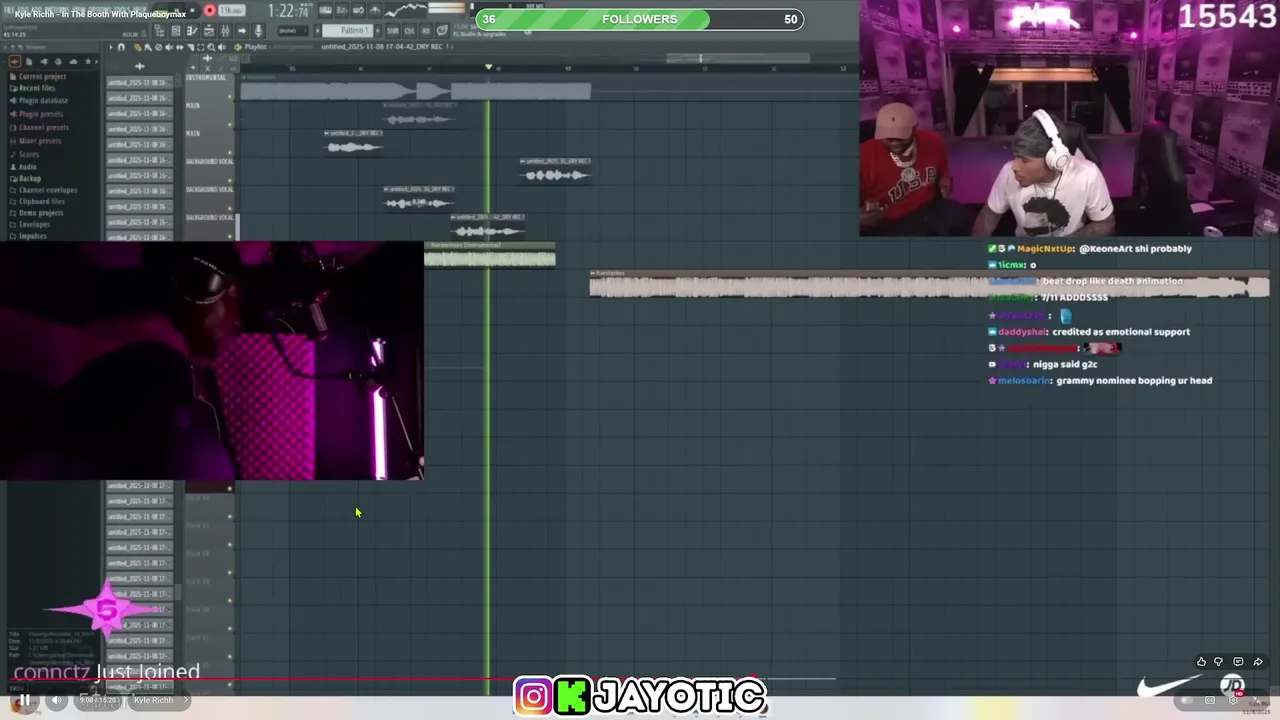Pause the YouTube video

click(x=24, y=700)
